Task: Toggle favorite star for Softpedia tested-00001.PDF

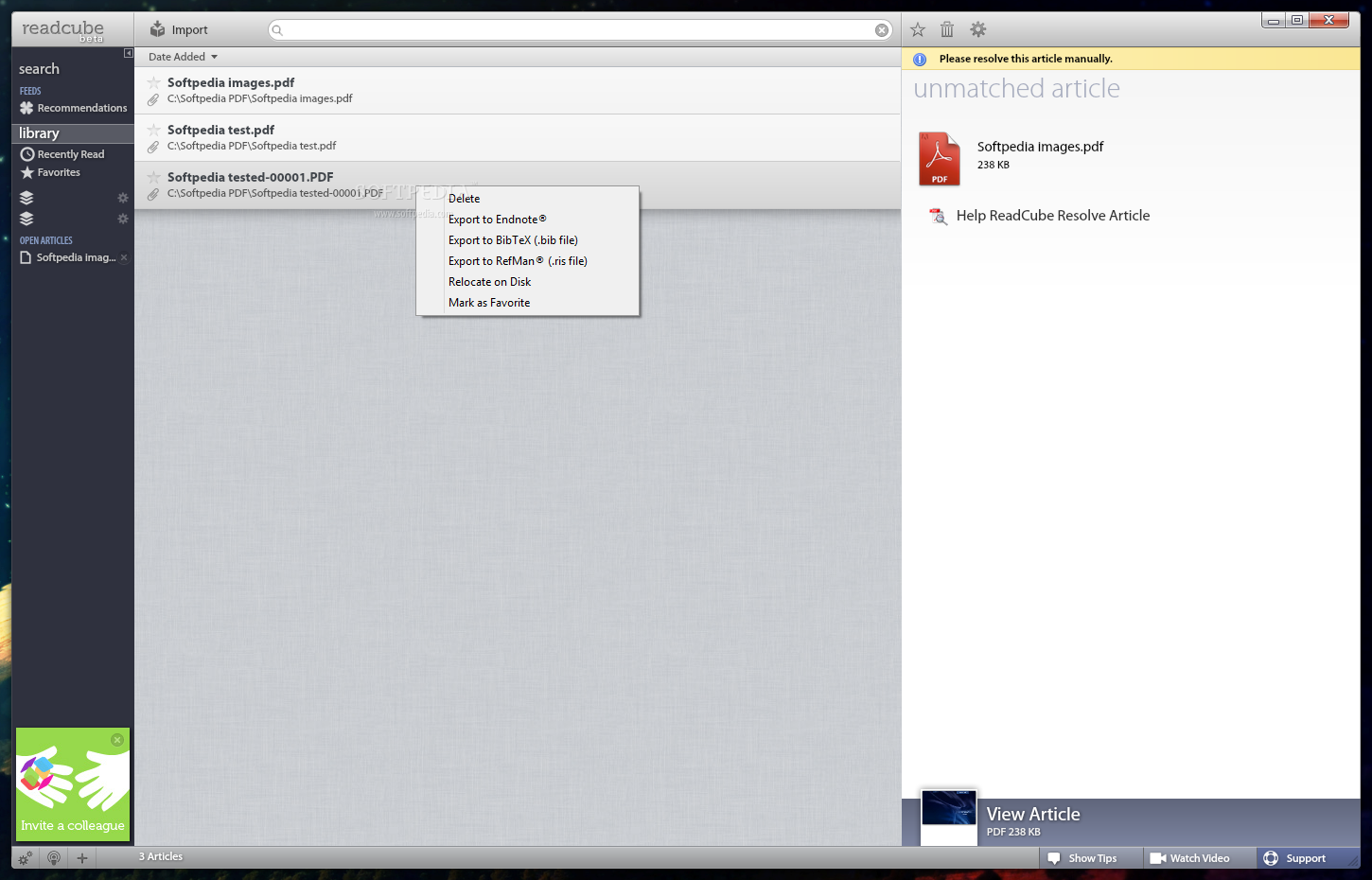Action: [153, 177]
